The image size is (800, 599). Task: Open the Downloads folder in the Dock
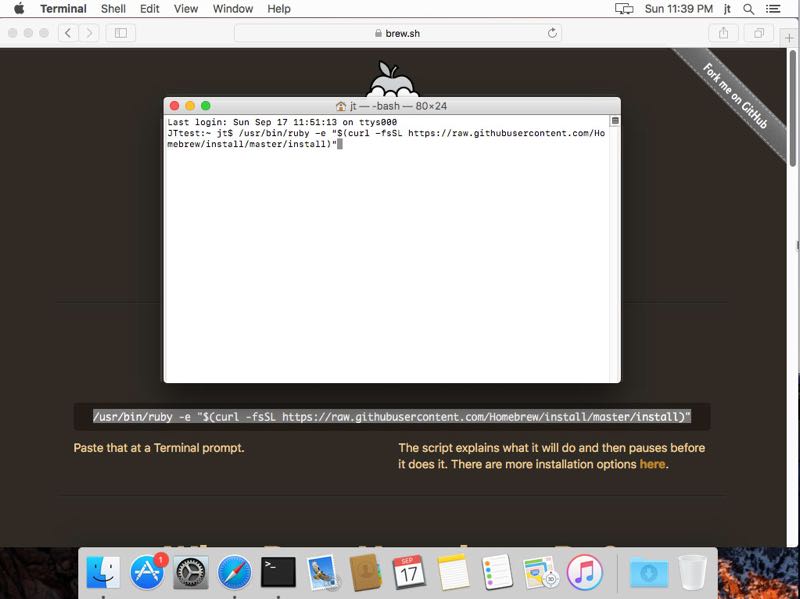tap(649, 572)
